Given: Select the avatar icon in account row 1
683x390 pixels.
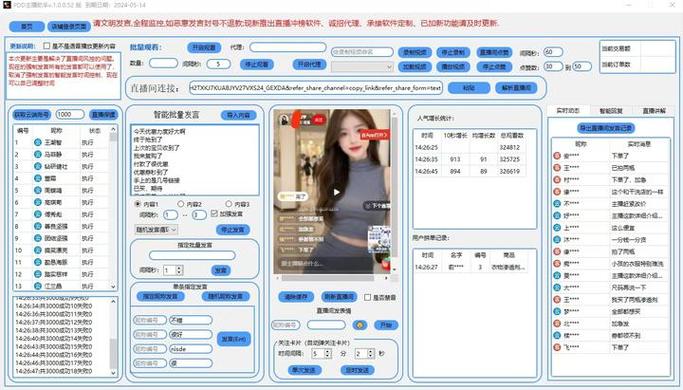Looking at the screenshot, I should 37,142.
